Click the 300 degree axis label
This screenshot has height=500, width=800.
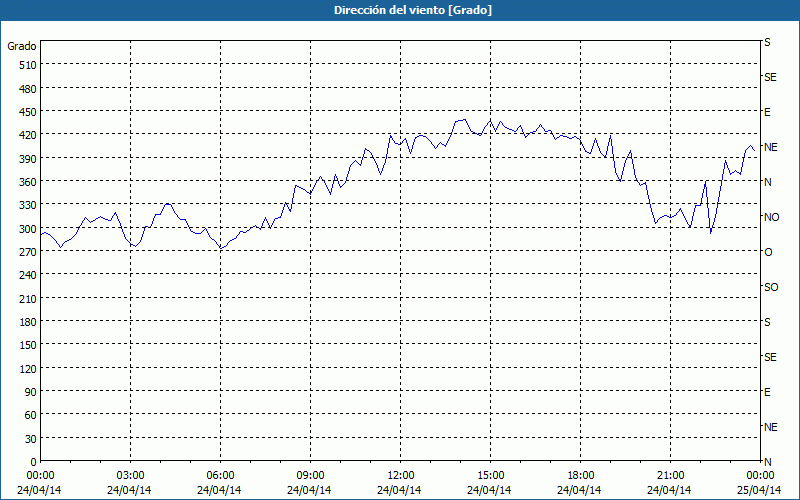coord(28,229)
